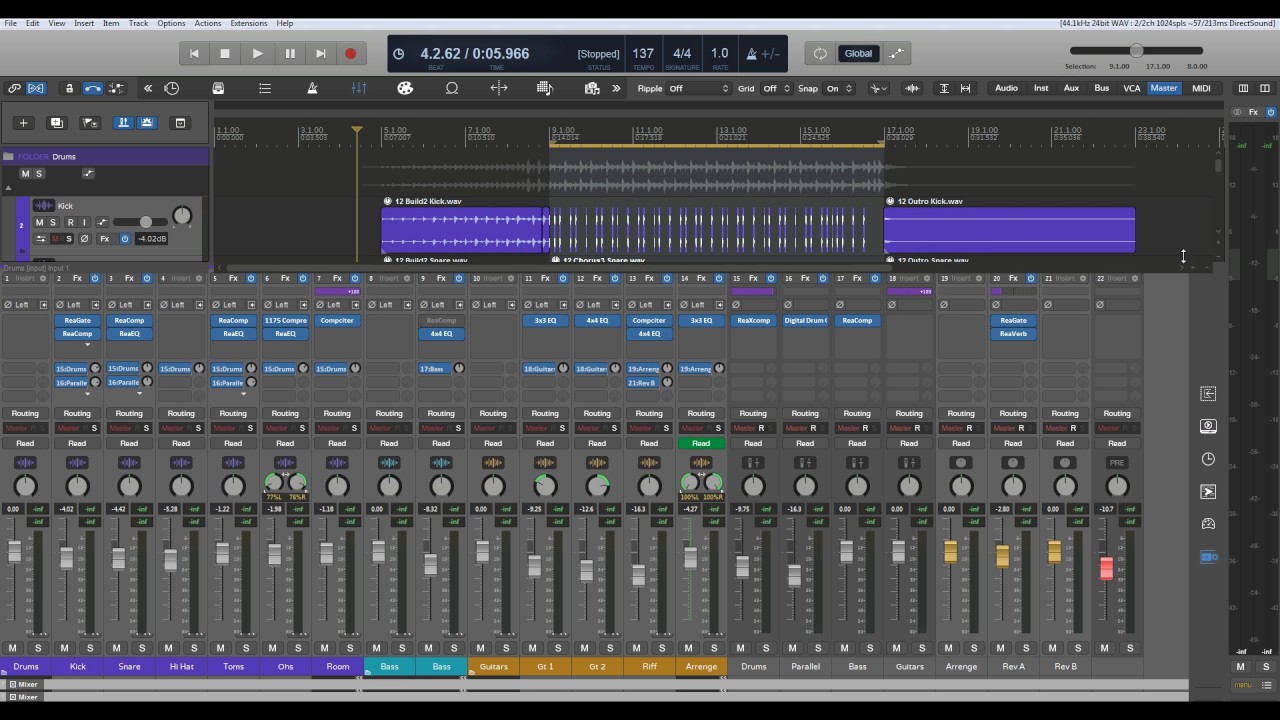Click the tap tempo metronome in transport
This screenshot has height=720, width=1280.
point(753,54)
